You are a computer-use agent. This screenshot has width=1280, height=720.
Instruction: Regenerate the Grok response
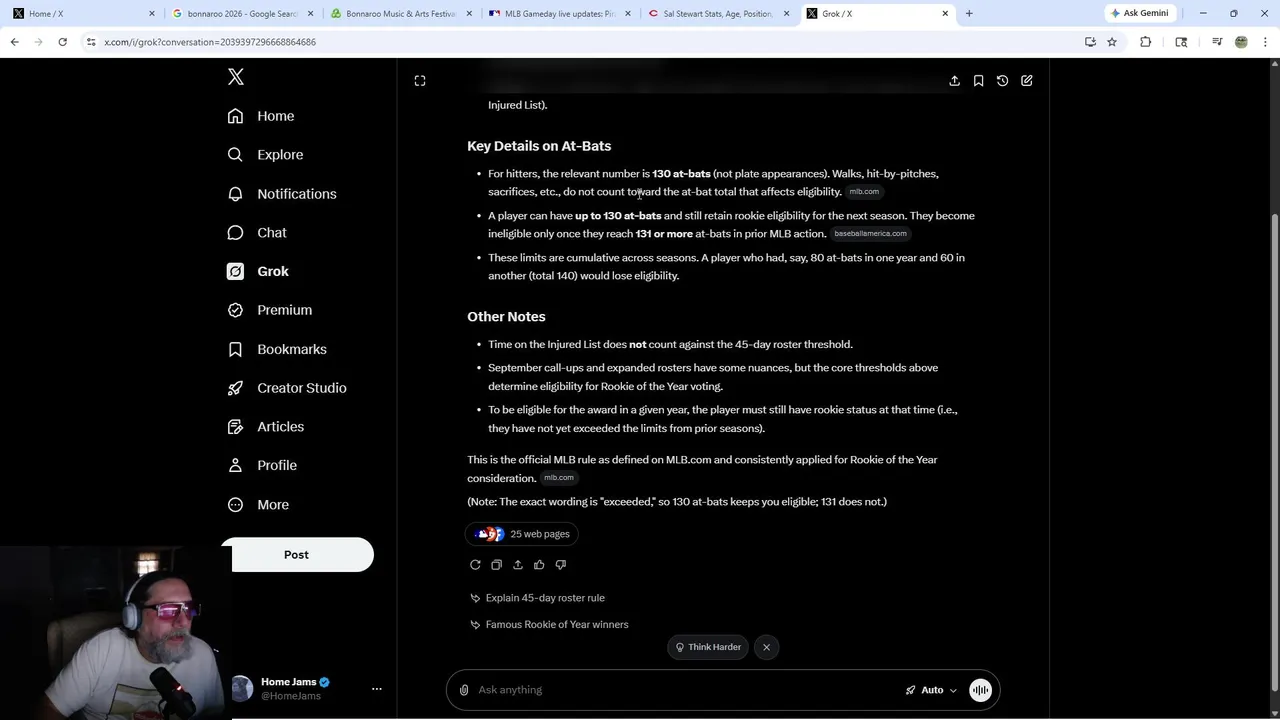475,565
